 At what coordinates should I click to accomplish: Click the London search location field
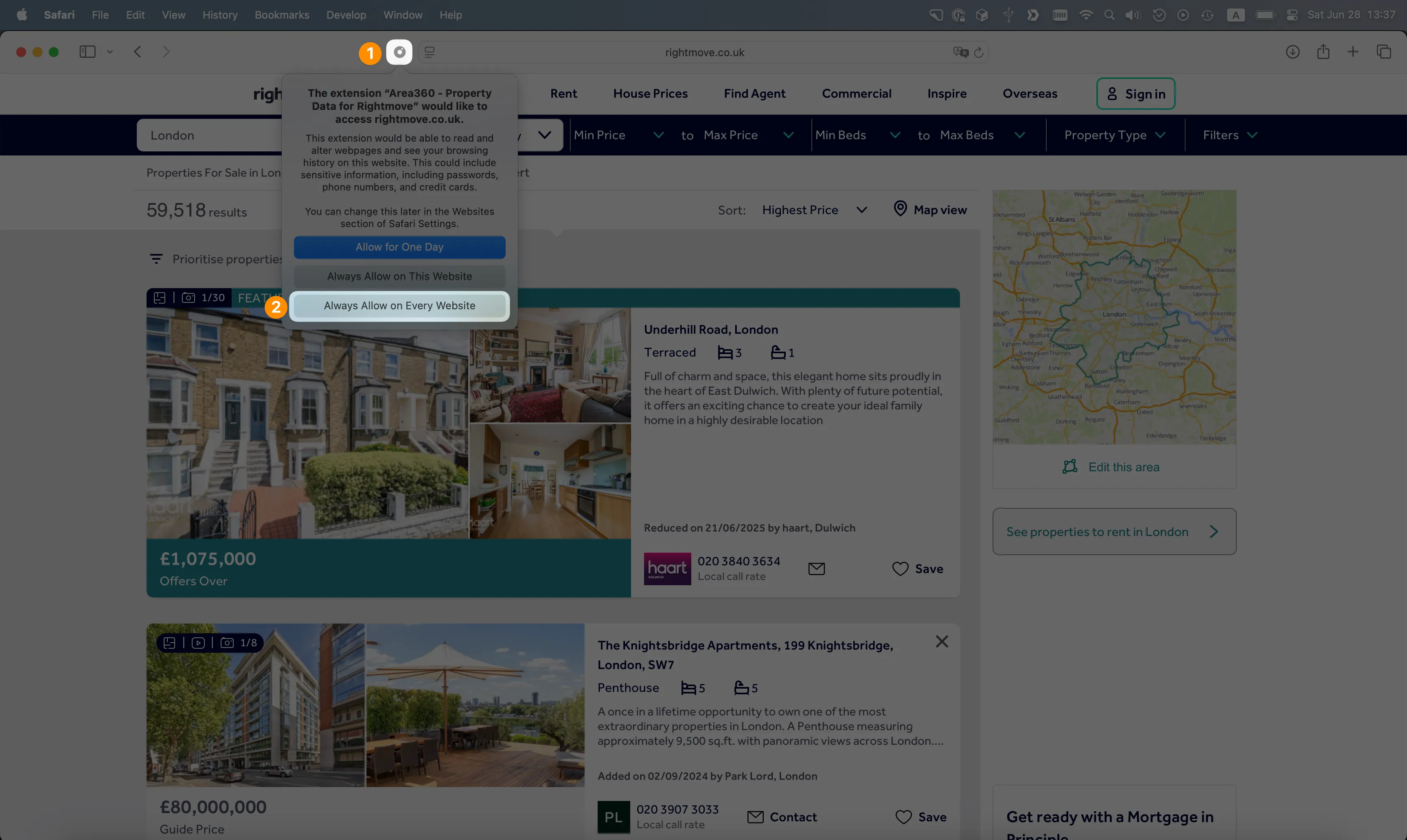[x=209, y=135]
